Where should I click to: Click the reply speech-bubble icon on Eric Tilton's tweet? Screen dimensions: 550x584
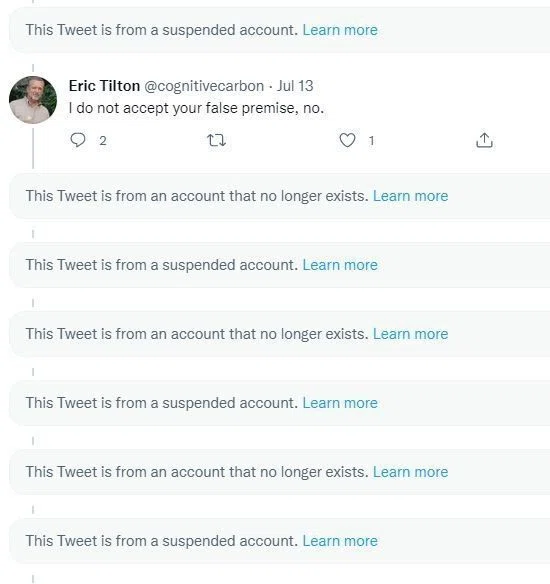(x=78, y=140)
